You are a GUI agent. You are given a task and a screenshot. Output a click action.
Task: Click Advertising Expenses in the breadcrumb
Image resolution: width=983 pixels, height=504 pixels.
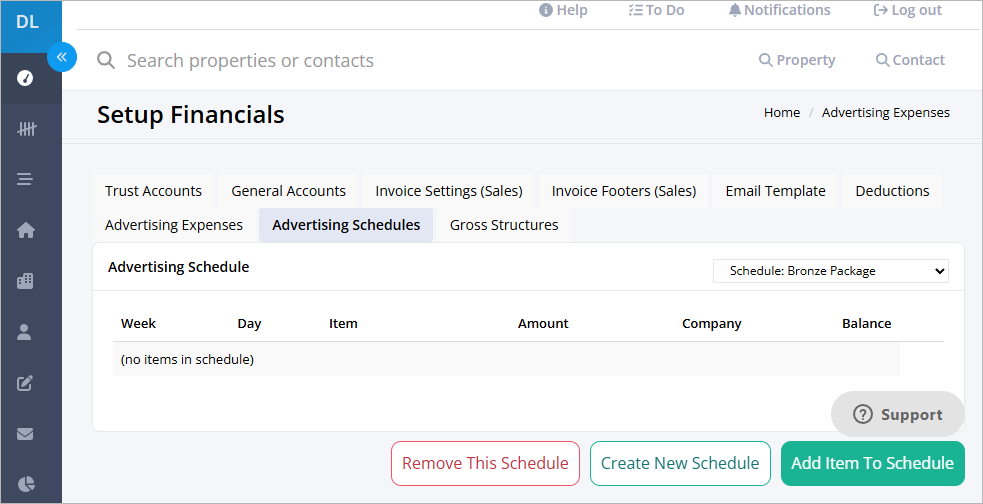pos(886,113)
